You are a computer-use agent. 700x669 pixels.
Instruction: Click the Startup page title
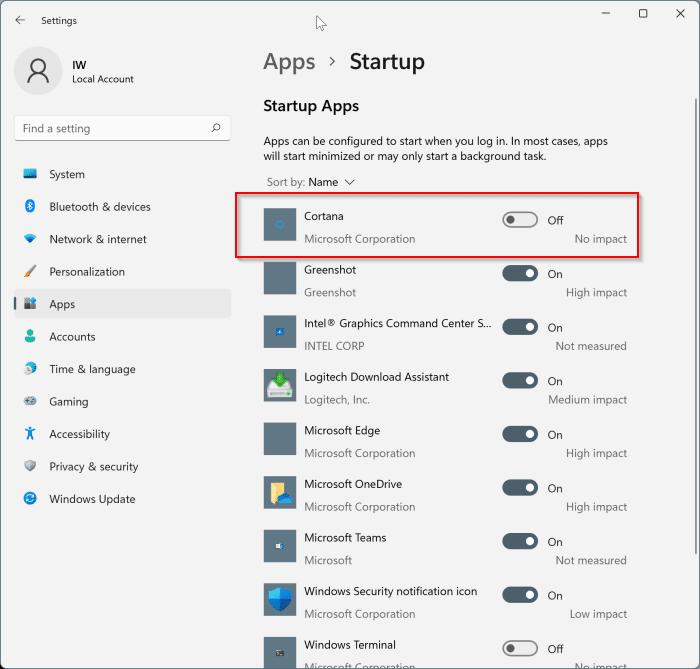(x=387, y=62)
